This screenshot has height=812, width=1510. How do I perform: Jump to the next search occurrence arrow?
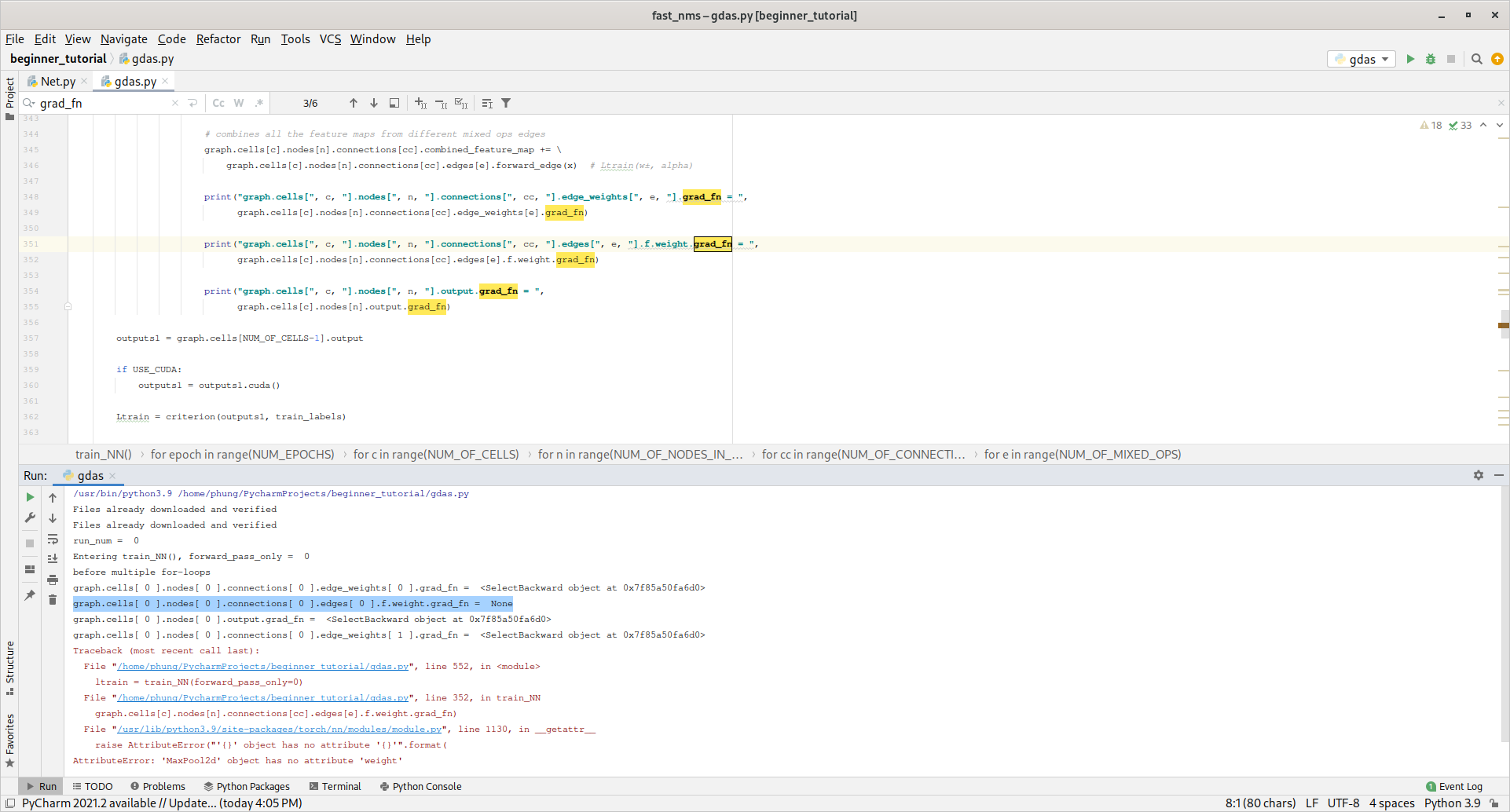pyautogui.click(x=374, y=103)
